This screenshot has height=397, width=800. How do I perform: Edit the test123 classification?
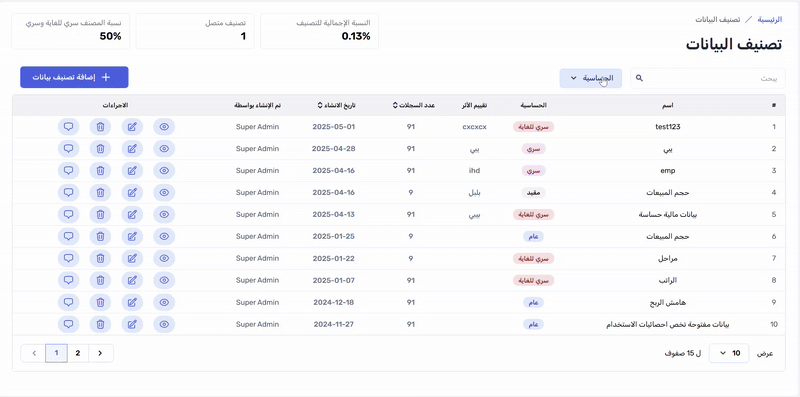pos(132,127)
